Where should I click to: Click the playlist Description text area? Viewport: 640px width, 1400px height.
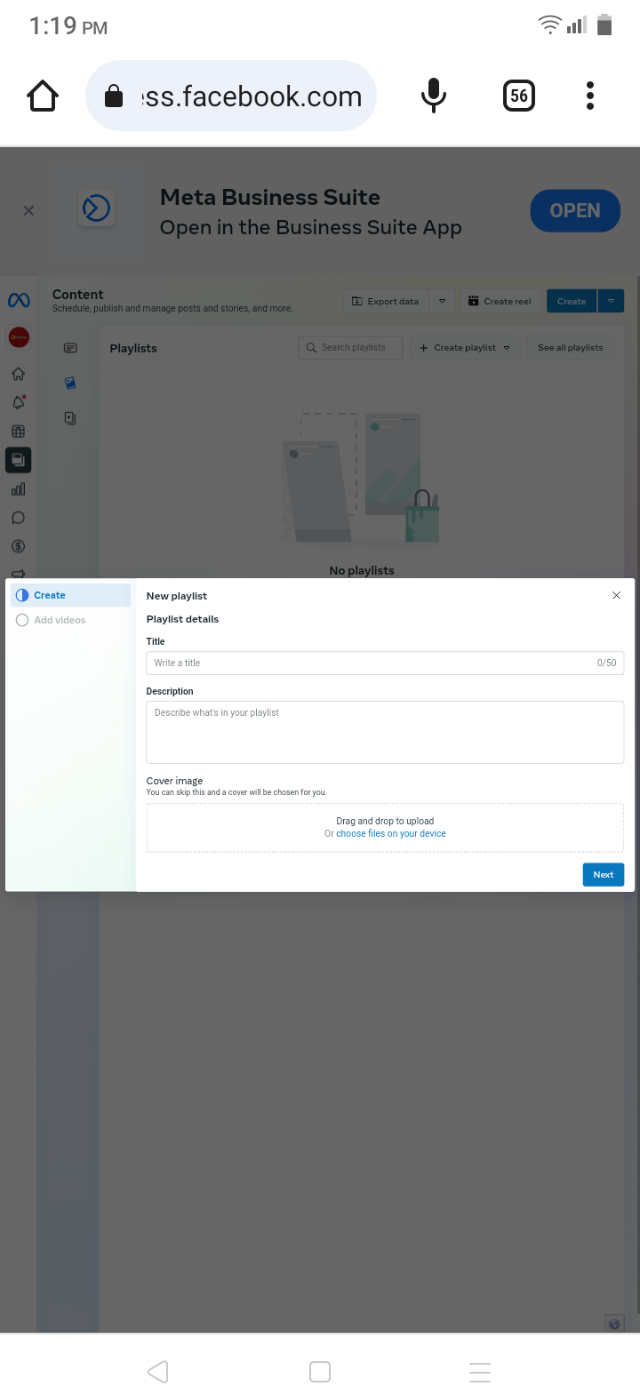pos(385,732)
